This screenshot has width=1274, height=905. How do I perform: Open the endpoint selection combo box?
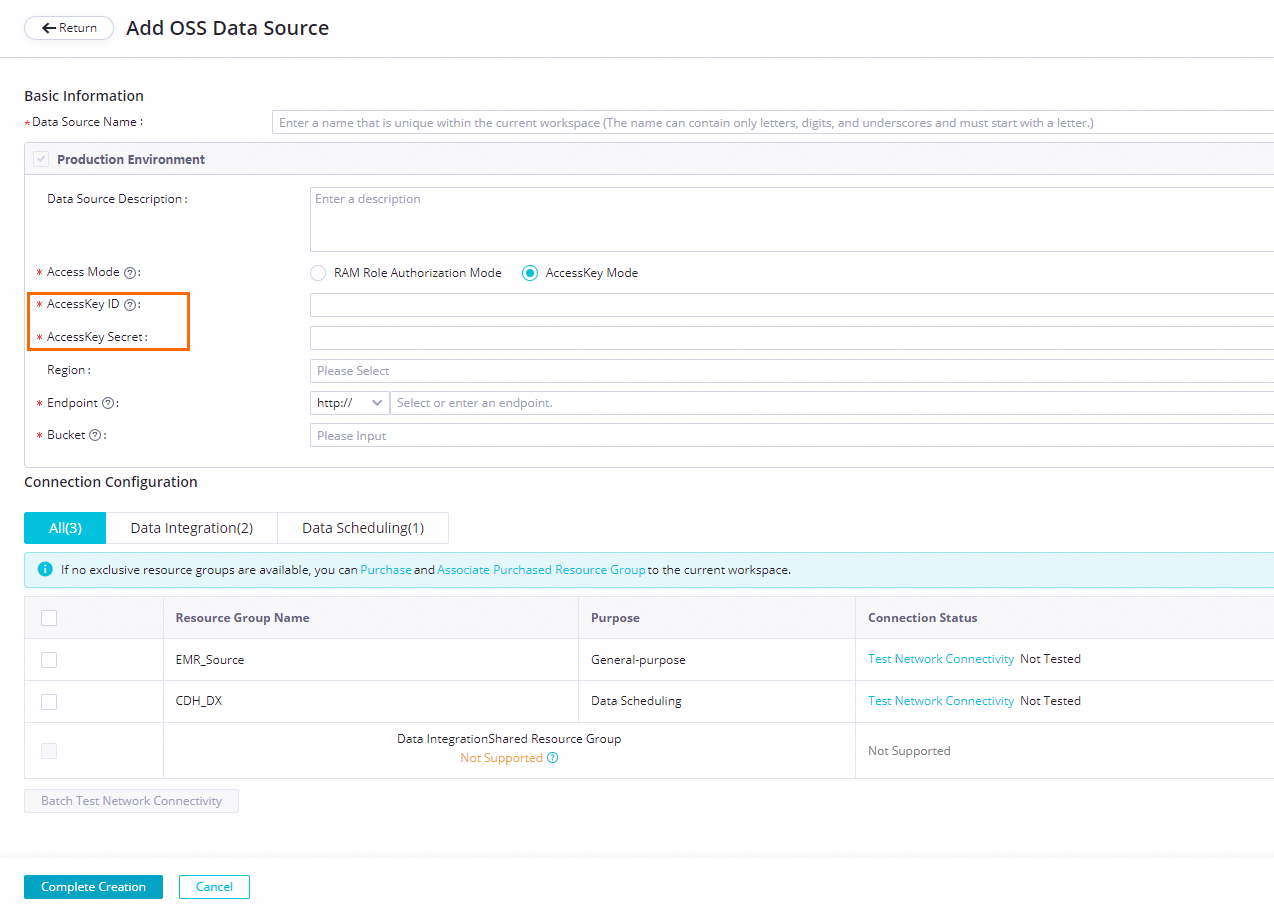pos(830,403)
